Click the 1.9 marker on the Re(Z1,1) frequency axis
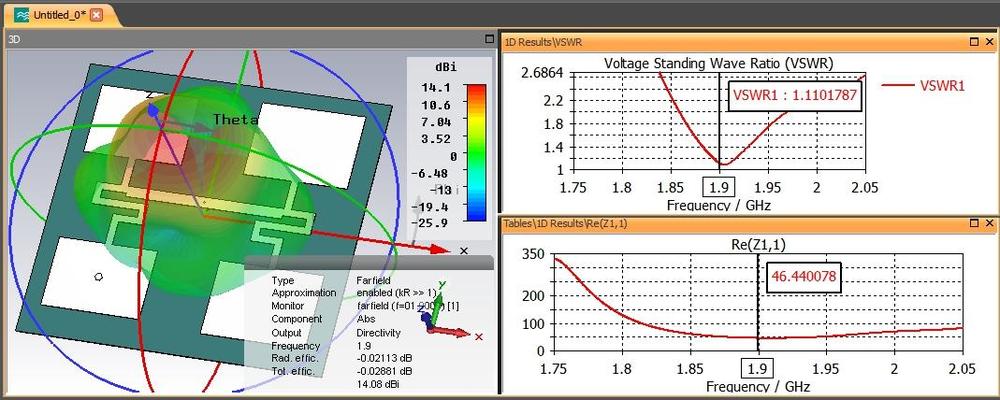The width and height of the screenshot is (1000, 400). tap(759, 367)
